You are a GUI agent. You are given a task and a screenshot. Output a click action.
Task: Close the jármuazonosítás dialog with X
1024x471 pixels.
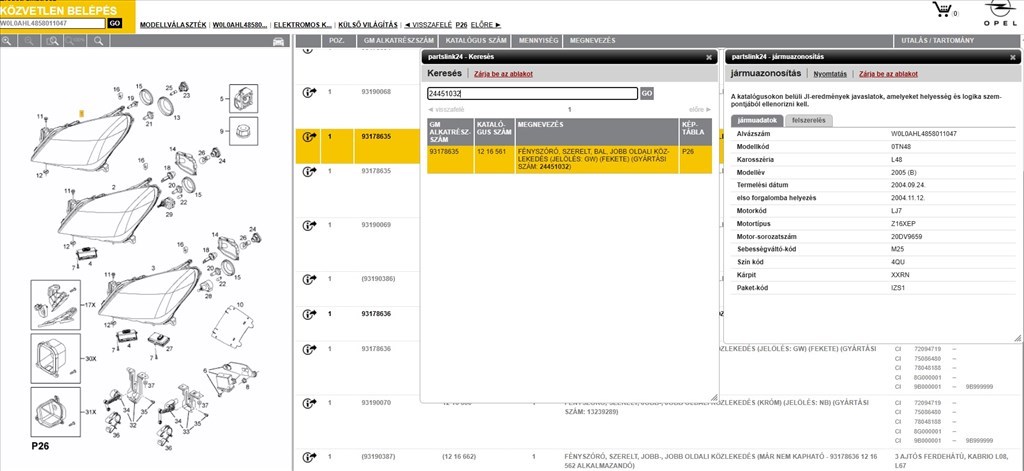pyautogui.click(x=1012, y=57)
